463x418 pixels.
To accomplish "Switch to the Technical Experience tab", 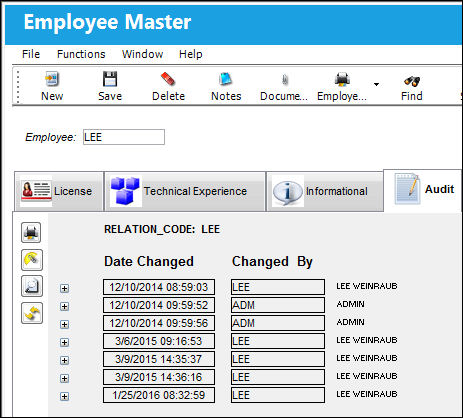I will [185, 191].
